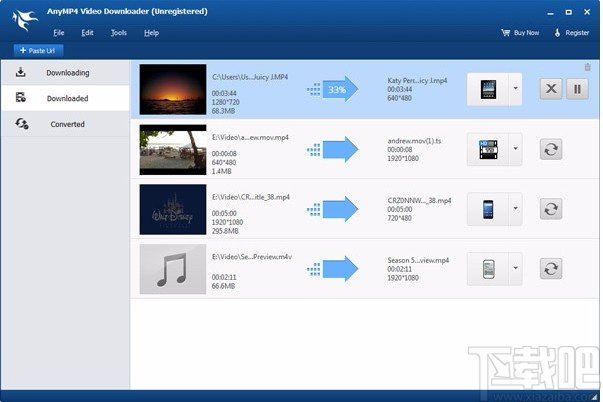The width and height of the screenshot is (603, 402).
Task: Convert the CRZ0NNW..._38.mp4 video
Action: tap(551, 209)
